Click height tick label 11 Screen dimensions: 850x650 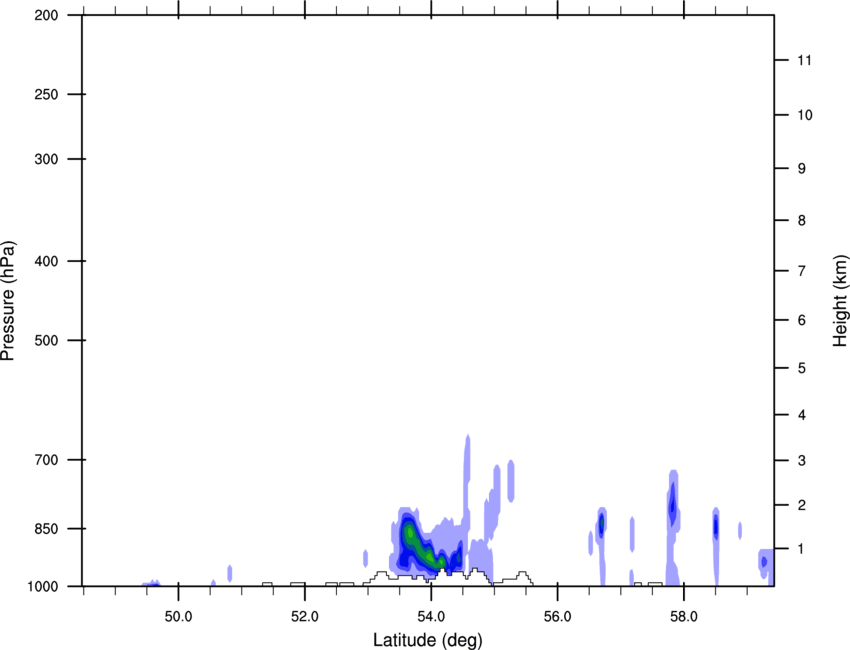[804, 60]
